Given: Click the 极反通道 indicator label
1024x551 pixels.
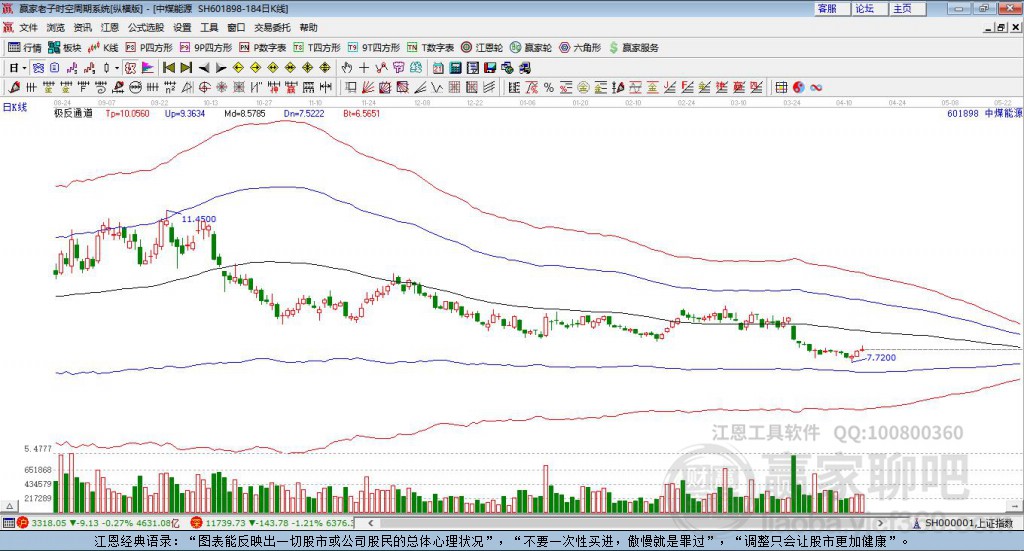Looking at the screenshot, I should pyautogui.click(x=73, y=113).
